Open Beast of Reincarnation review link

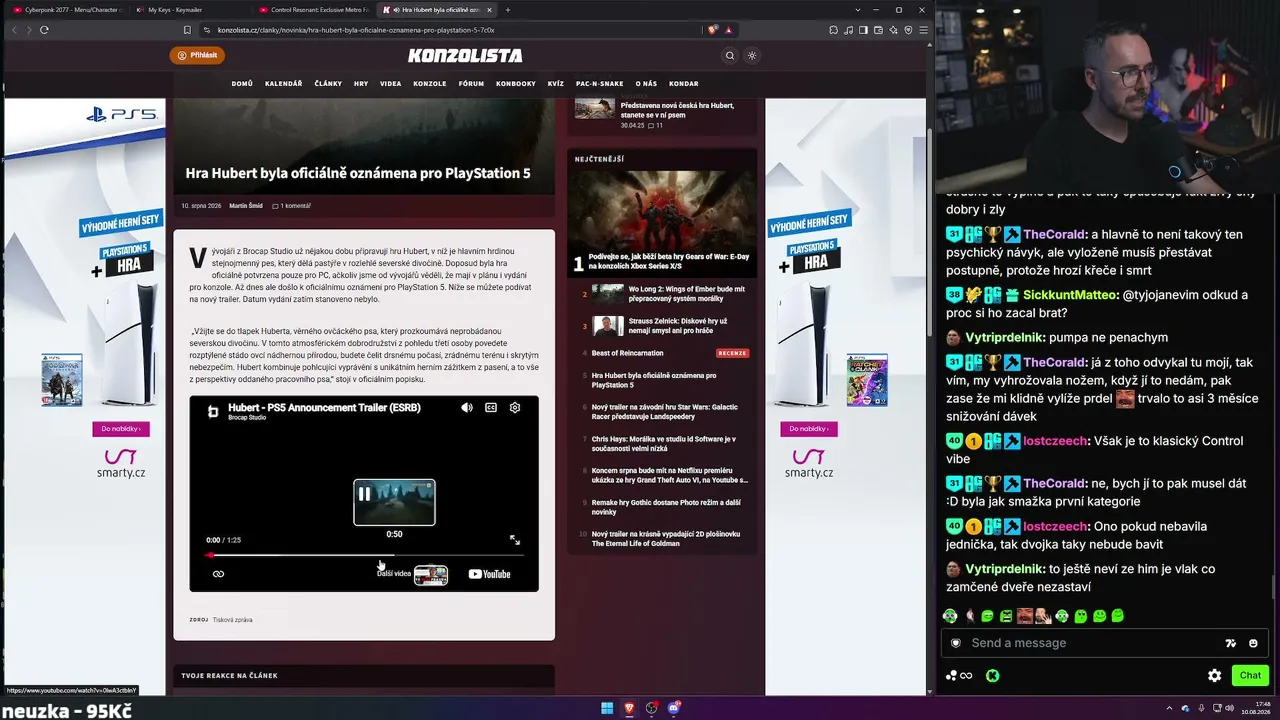tap(627, 353)
